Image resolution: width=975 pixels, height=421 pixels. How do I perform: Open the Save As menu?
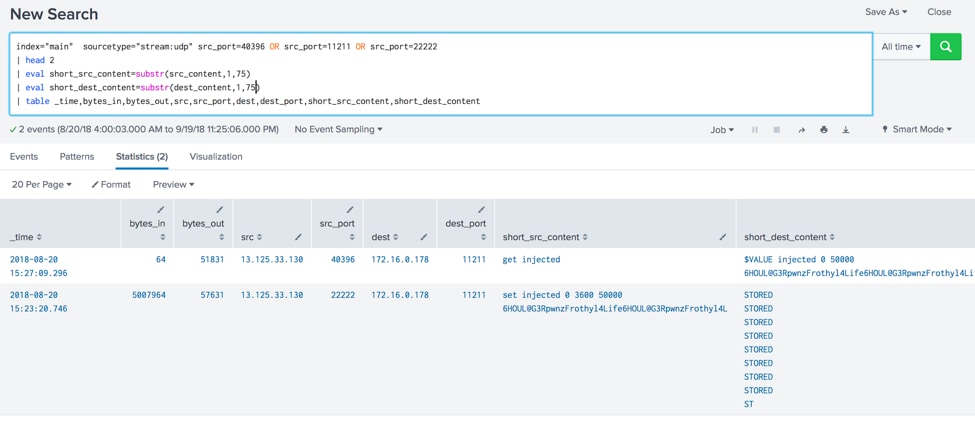(x=885, y=12)
